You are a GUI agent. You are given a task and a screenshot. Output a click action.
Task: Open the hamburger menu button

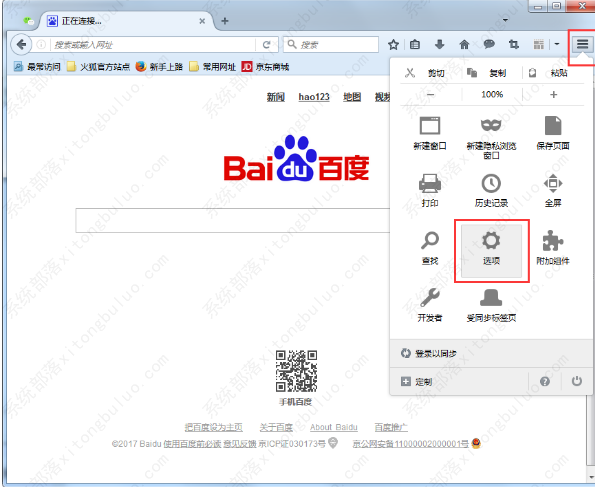[x=582, y=45]
